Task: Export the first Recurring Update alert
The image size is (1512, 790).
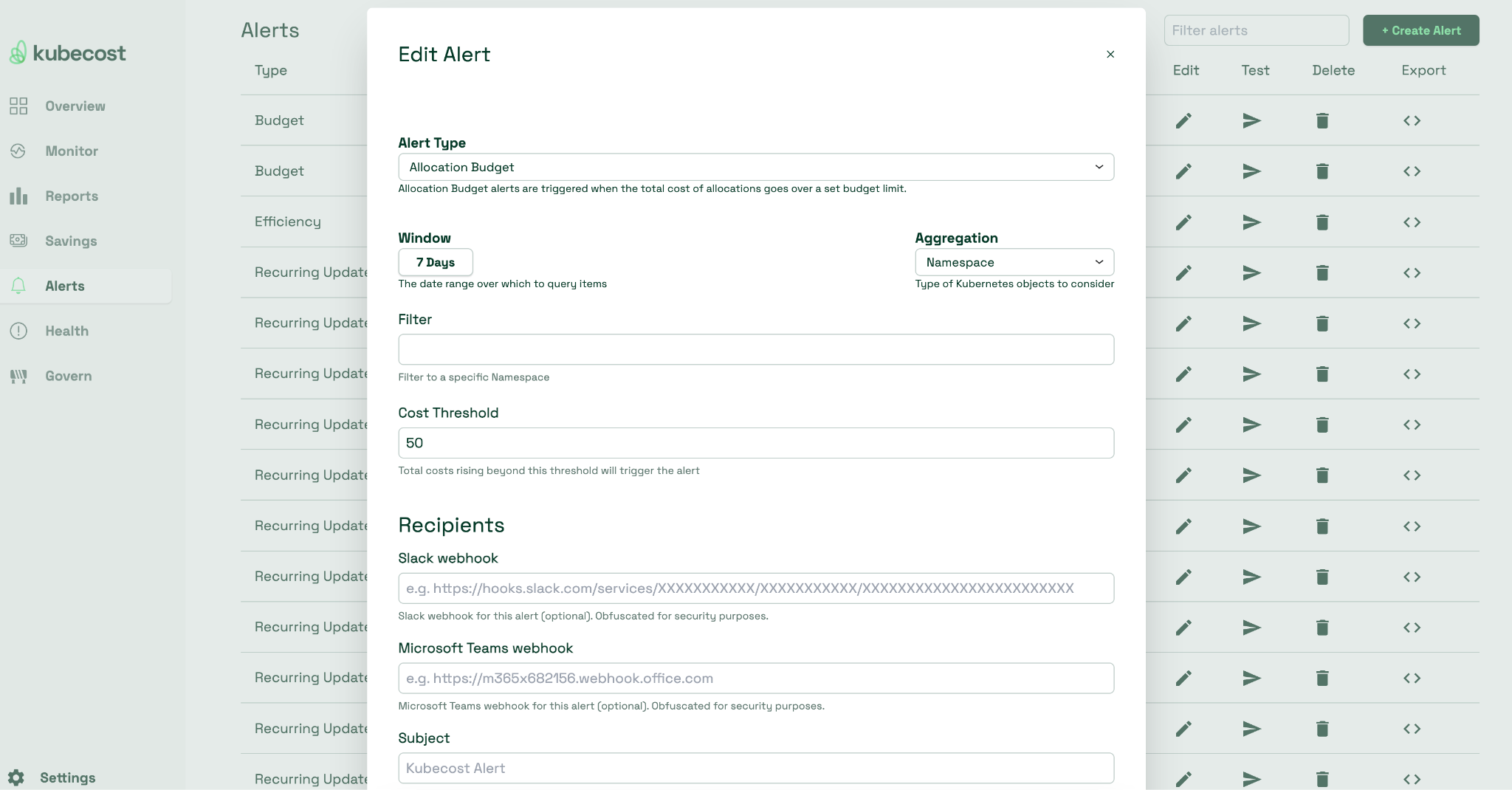Action: (1412, 272)
